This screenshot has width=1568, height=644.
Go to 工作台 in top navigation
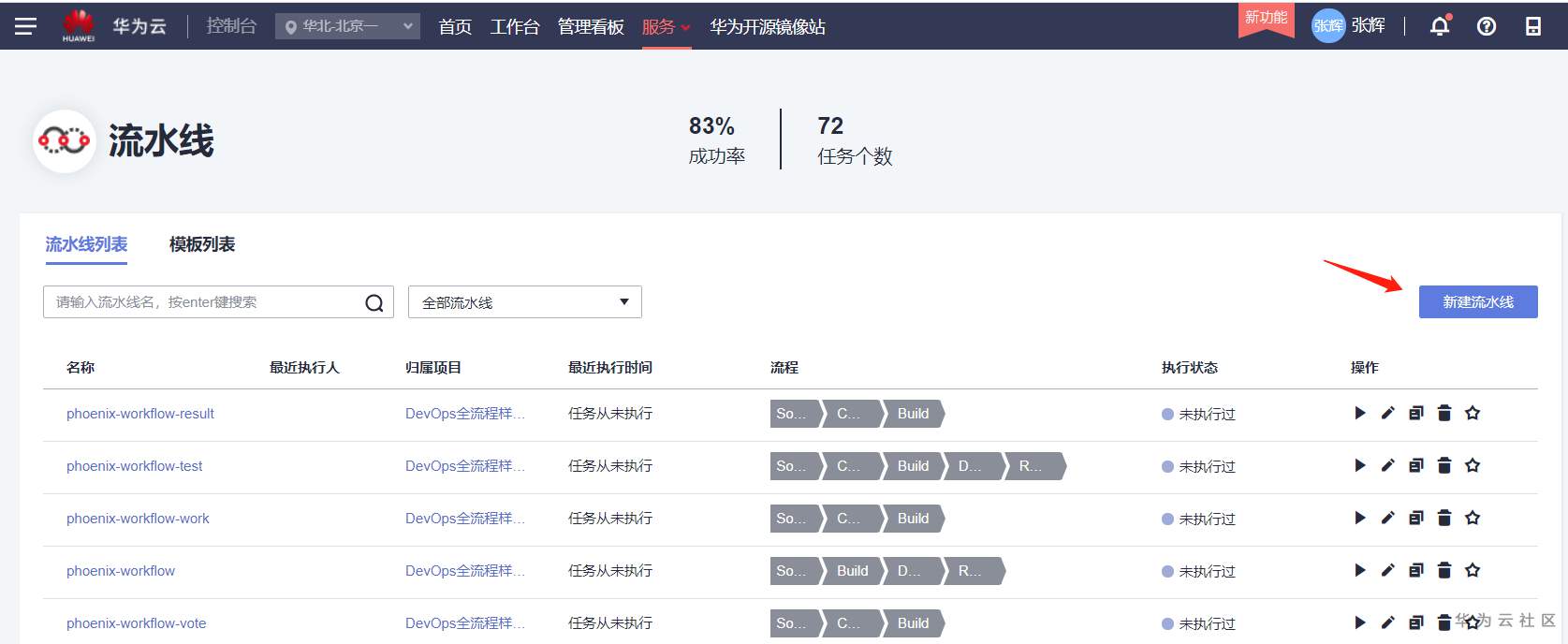coord(515,27)
